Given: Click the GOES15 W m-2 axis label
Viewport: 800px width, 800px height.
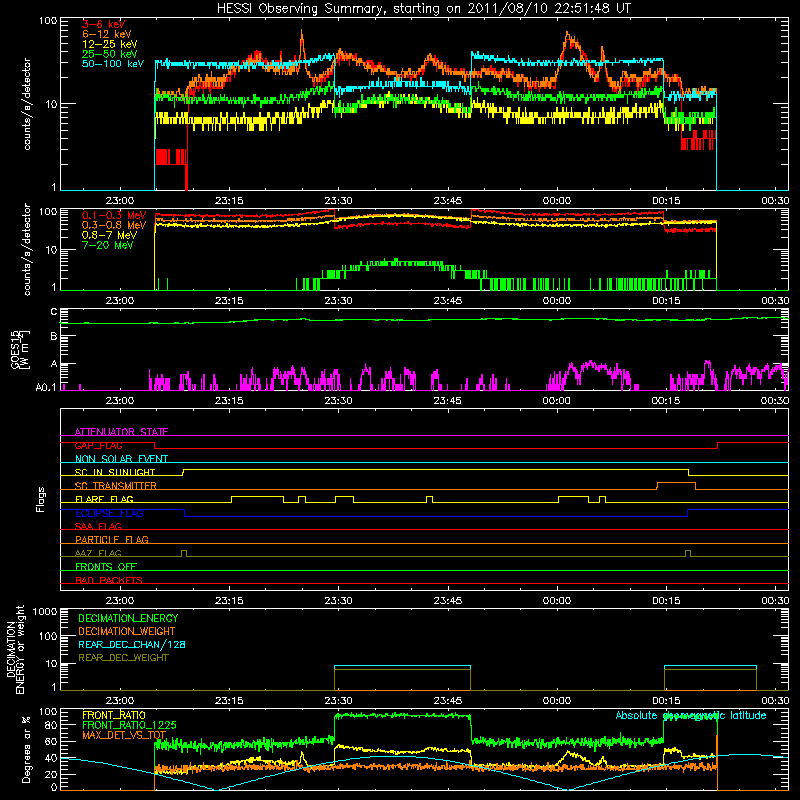Looking at the screenshot, I should (20, 349).
